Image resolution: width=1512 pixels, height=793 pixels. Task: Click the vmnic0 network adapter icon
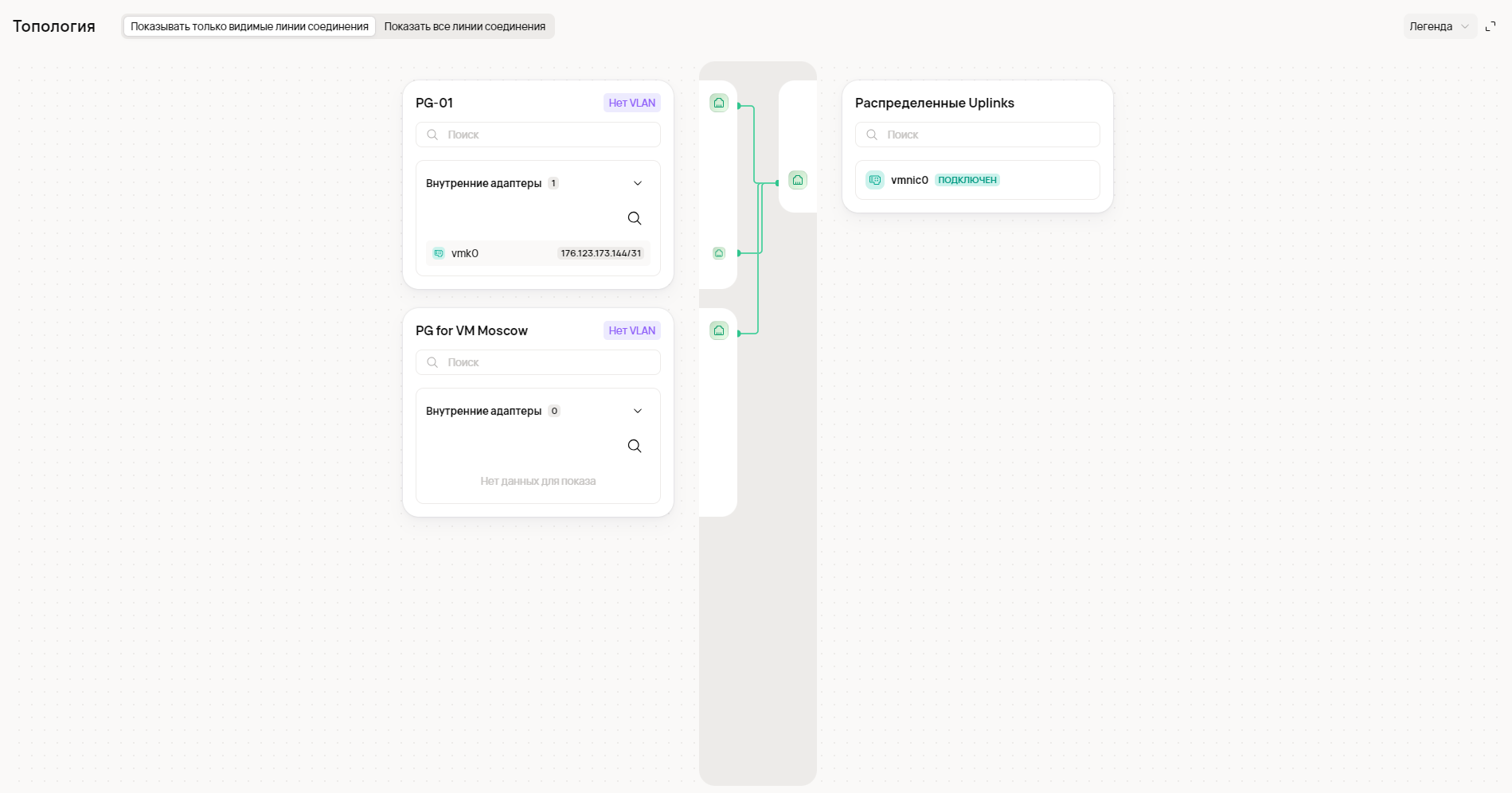click(x=875, y=180)
